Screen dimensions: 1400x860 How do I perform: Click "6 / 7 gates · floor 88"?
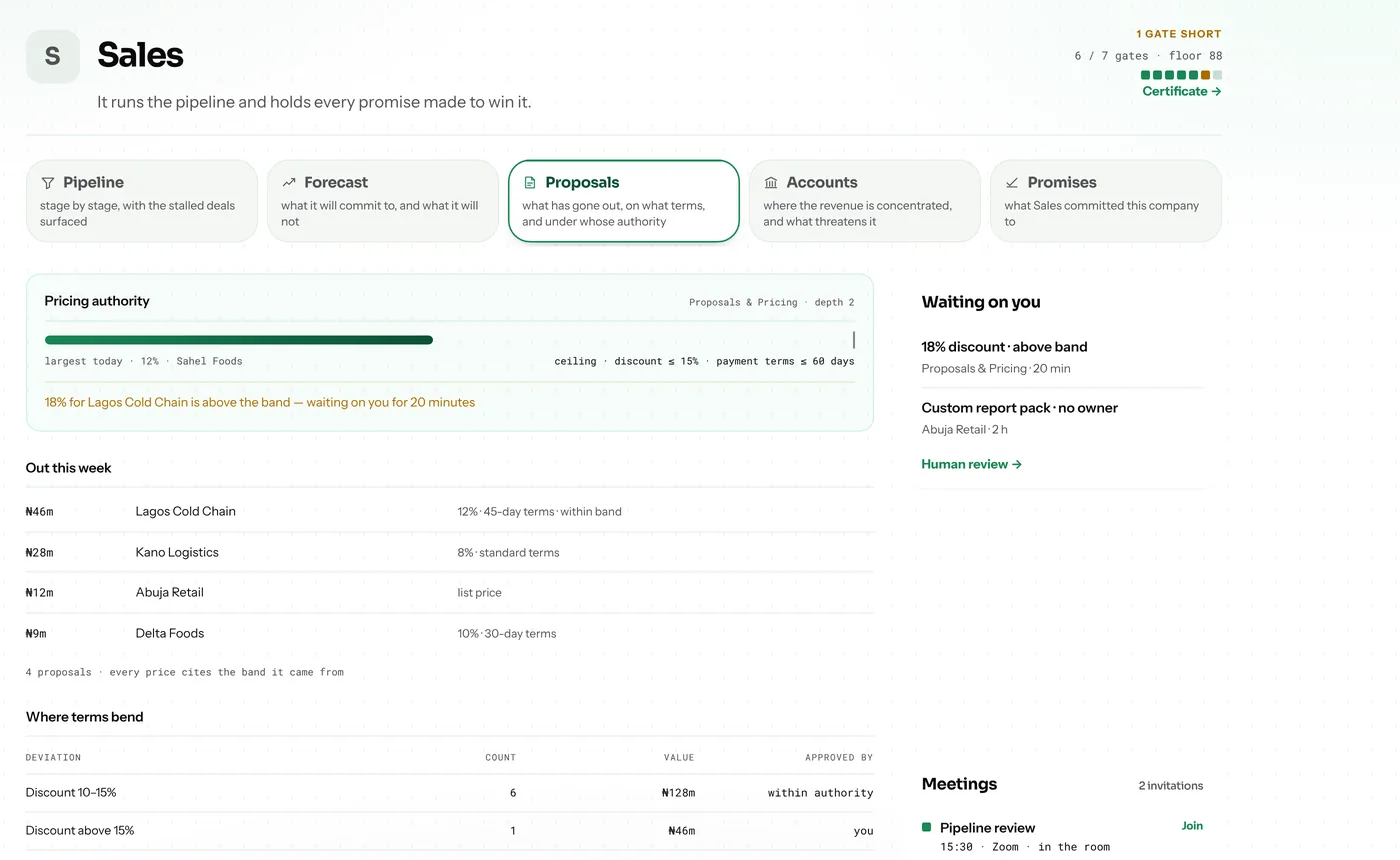pyautogui.click(x=1148, y=56)
